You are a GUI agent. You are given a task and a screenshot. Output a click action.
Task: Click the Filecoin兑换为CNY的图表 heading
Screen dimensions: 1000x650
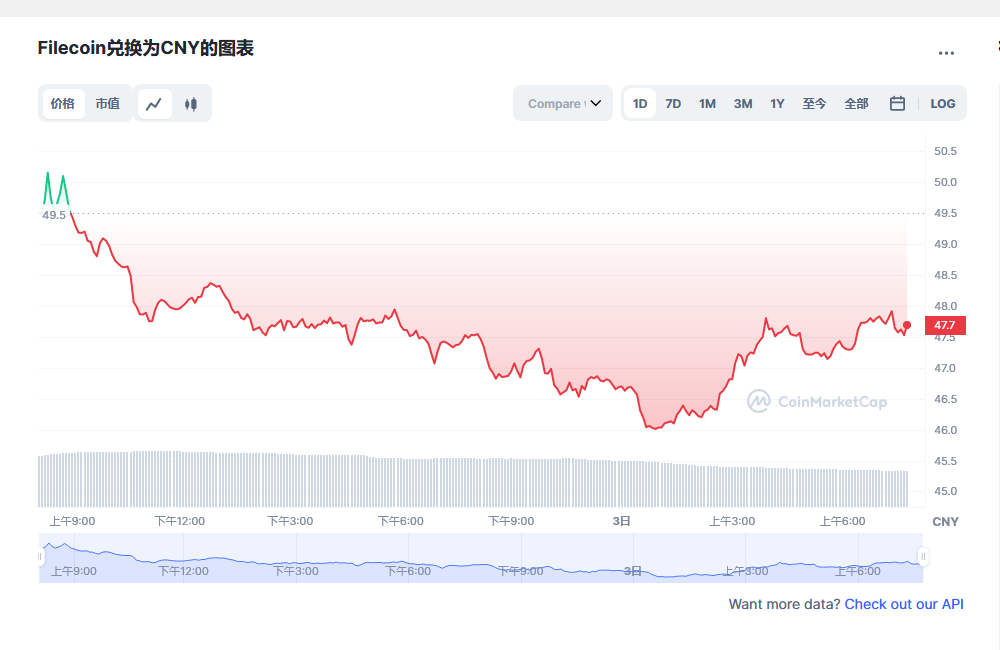coord(146,48)
